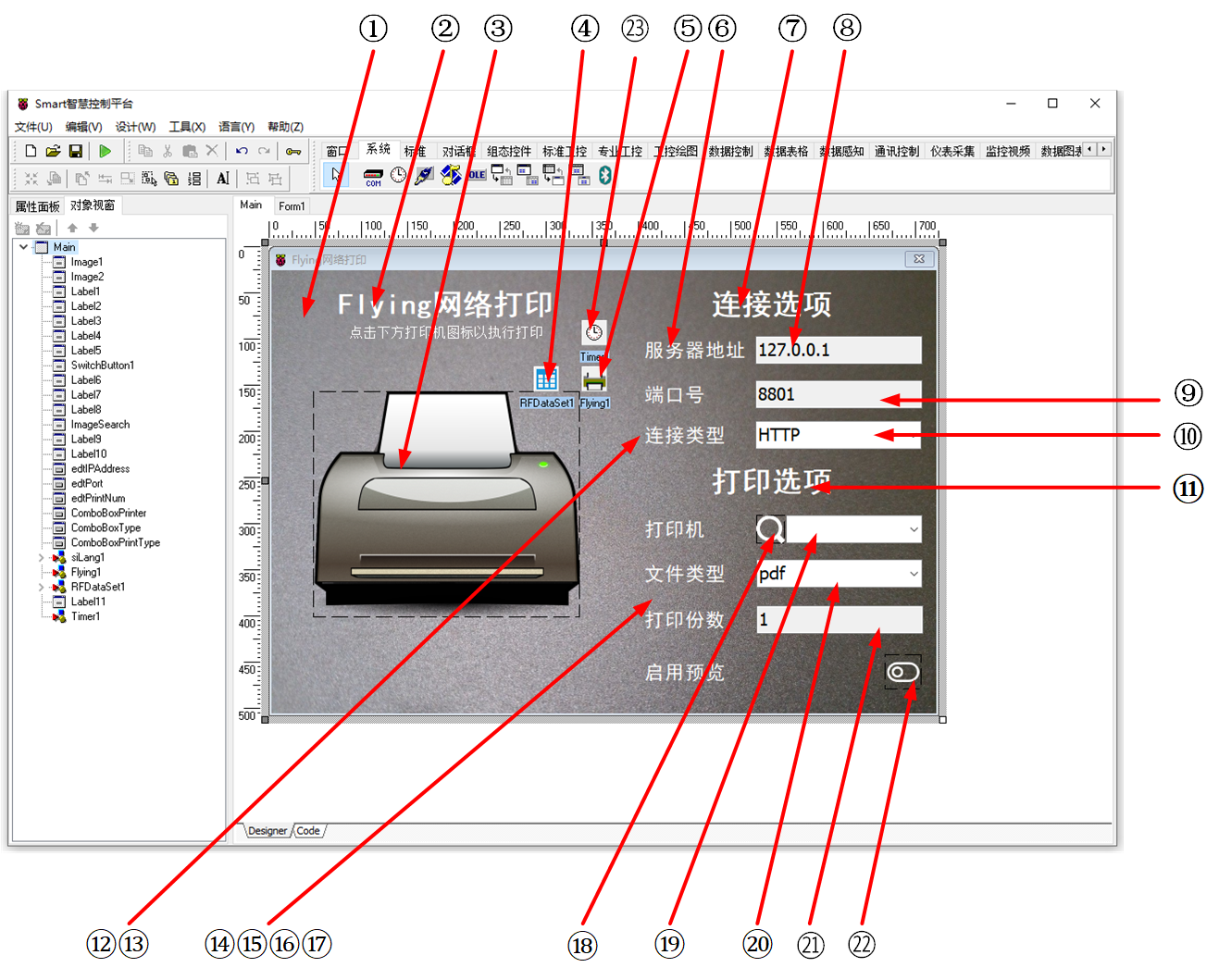
Task: Undo the last action with the blue arrow icon
Action: click(x=242, y=151)
